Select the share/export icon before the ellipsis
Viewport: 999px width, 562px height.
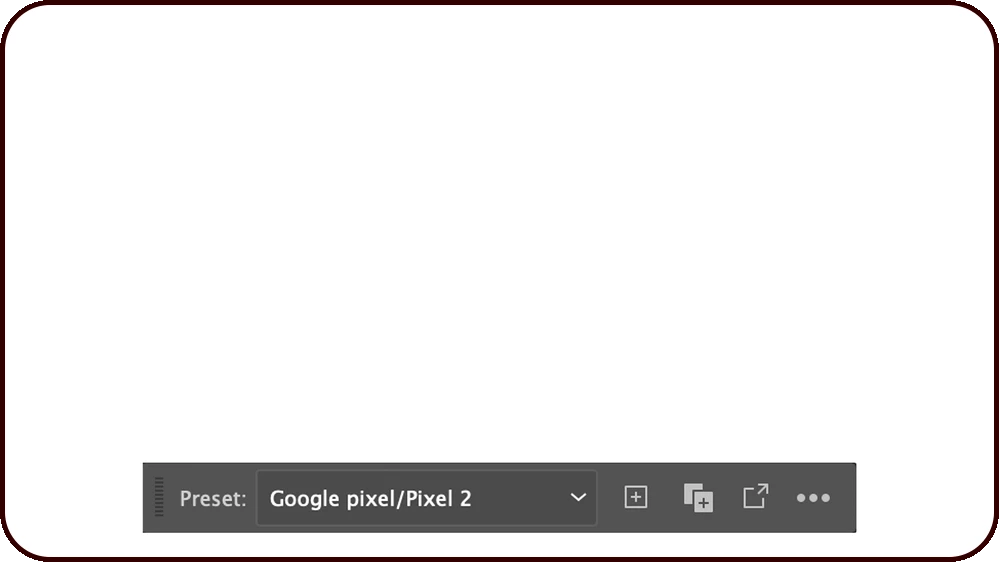(x=756, y=496)
